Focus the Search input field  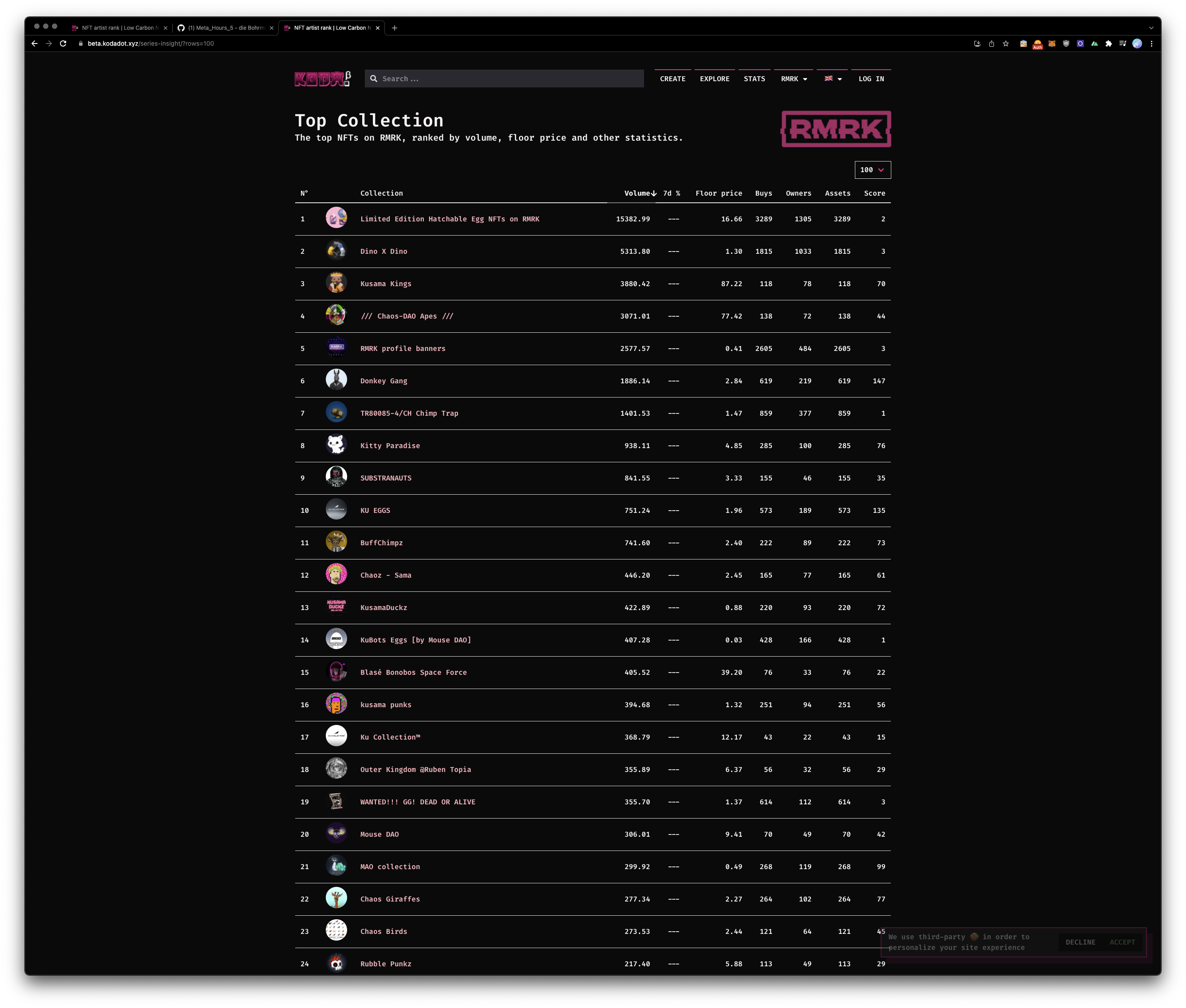pos(509,79)
